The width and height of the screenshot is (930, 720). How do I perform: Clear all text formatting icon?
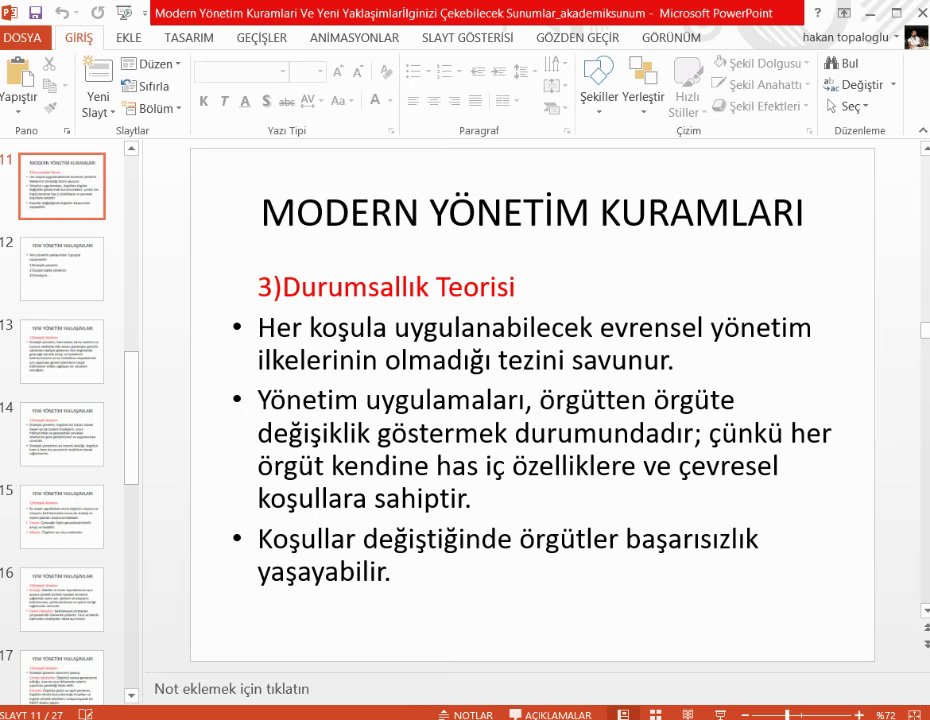pos(386,72)
